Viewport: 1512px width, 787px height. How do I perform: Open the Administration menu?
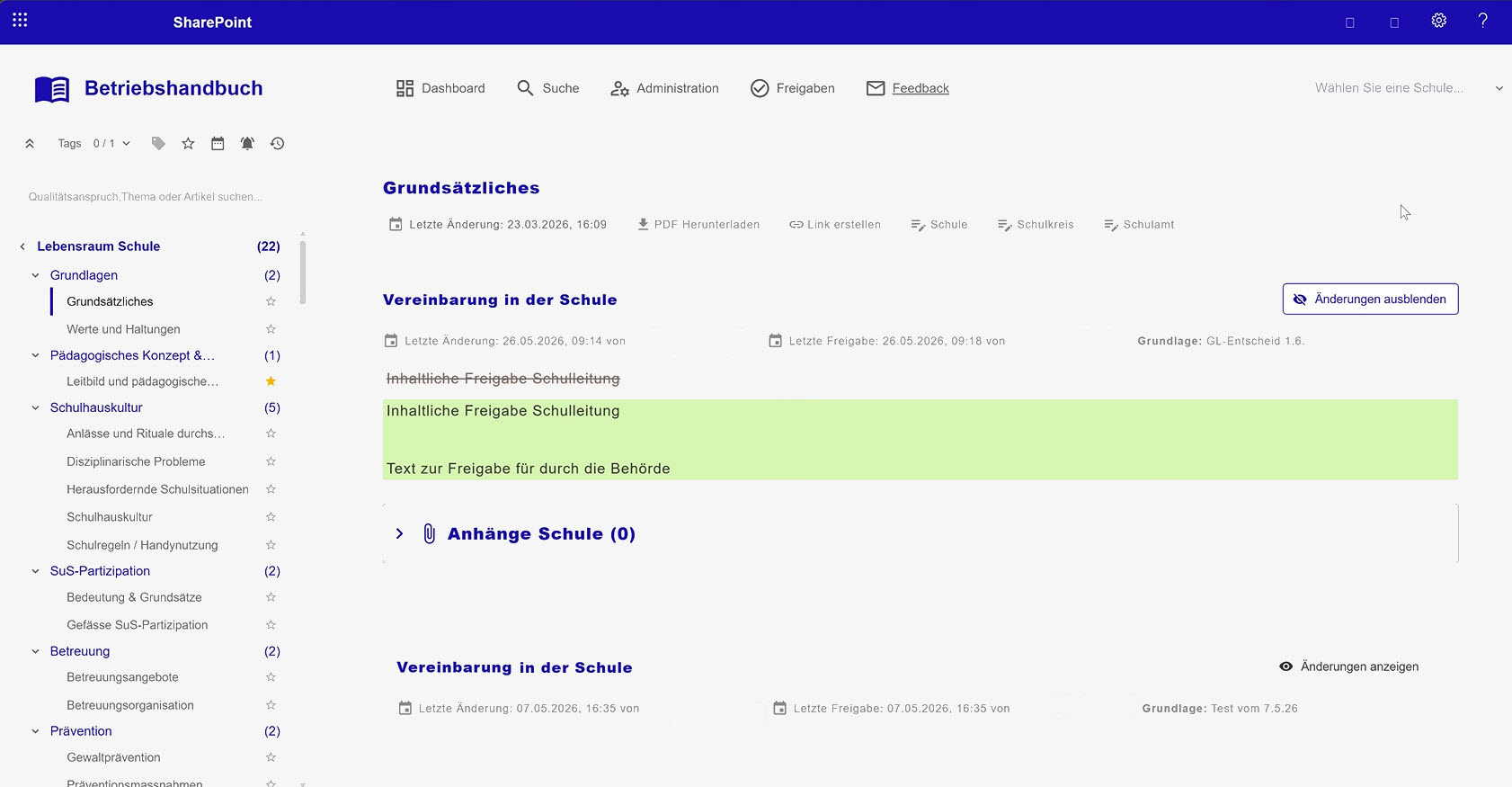[664, 88]
